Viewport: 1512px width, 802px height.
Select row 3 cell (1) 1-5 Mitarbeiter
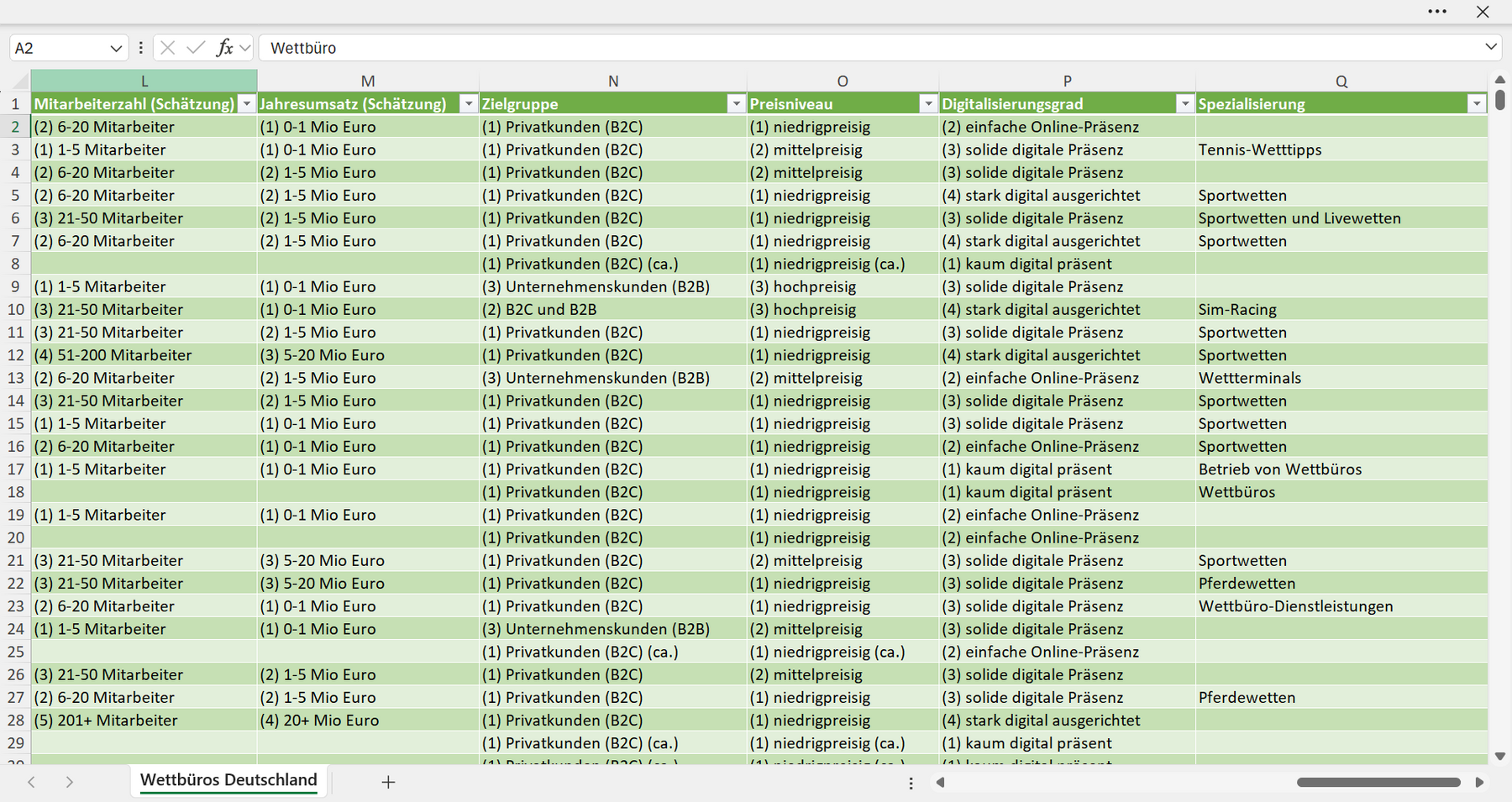pos(144,149)
